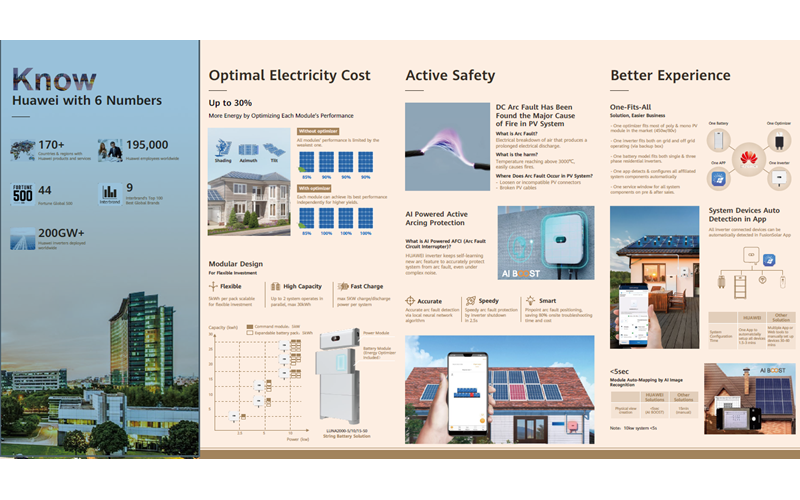Click the Azimuth panel icon

tap(248, 149)
